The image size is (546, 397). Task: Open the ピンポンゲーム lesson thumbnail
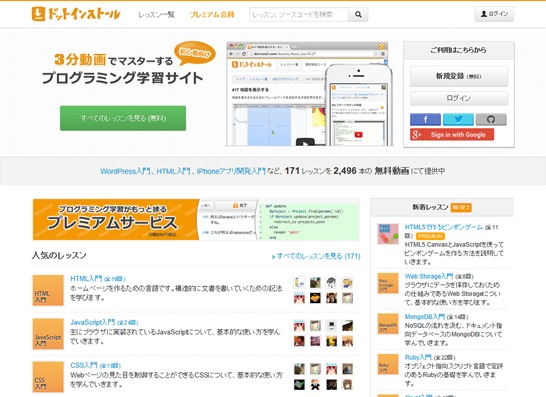(x=388, y=234)
